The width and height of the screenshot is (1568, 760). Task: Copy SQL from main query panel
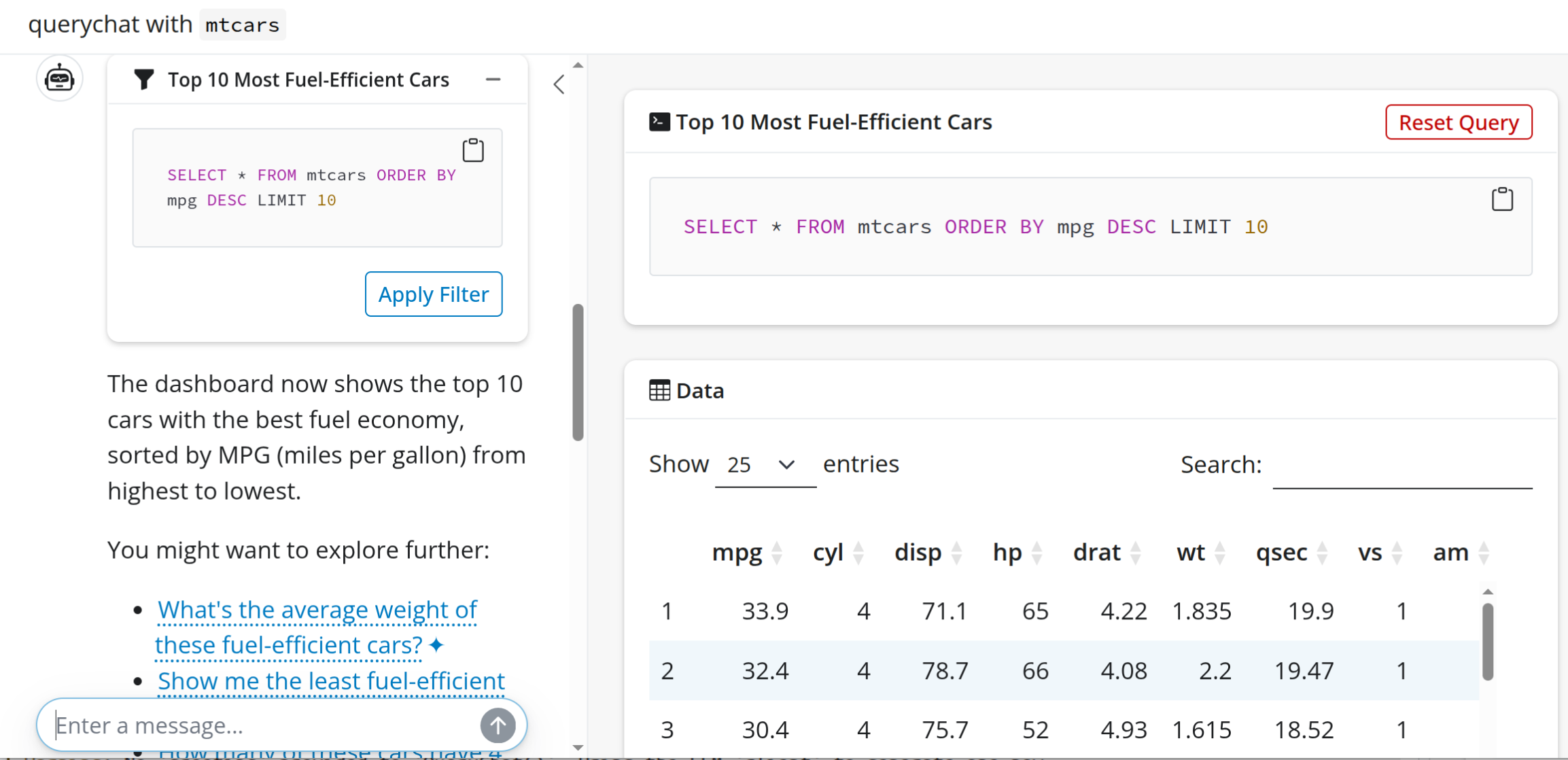point(1501,199)
